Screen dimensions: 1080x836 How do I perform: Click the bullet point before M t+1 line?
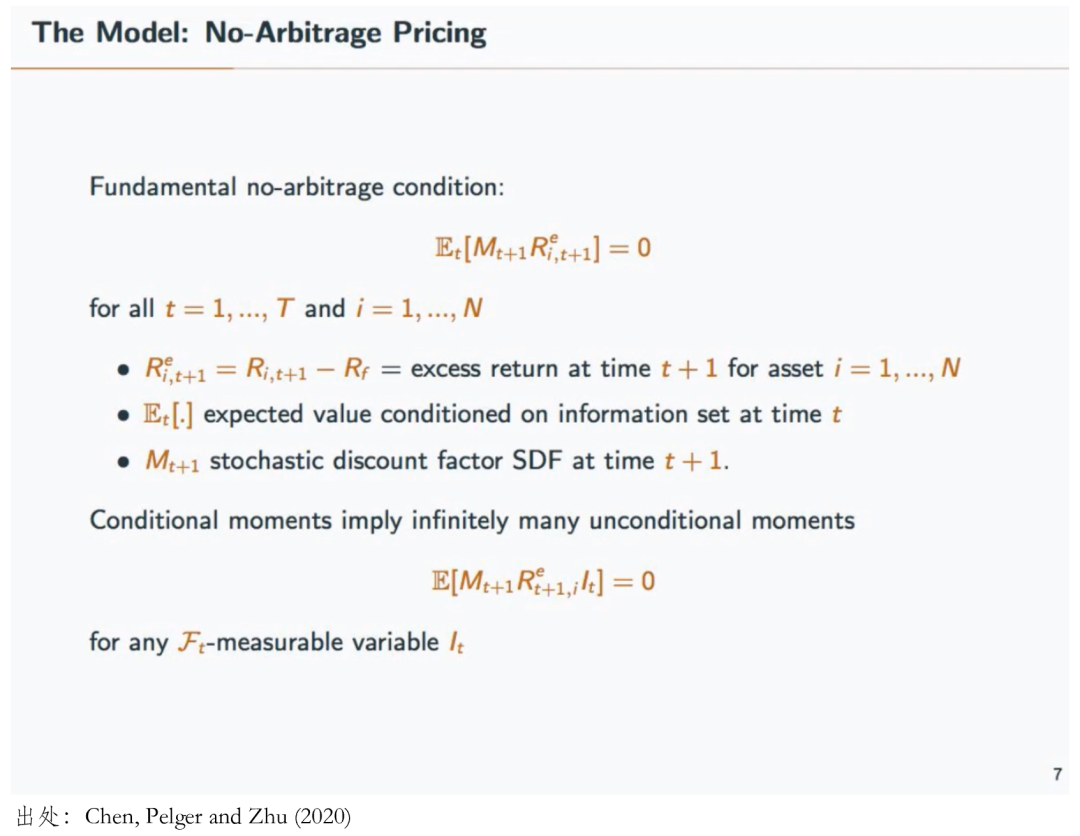pyautogui.click(x=123, y=462)
